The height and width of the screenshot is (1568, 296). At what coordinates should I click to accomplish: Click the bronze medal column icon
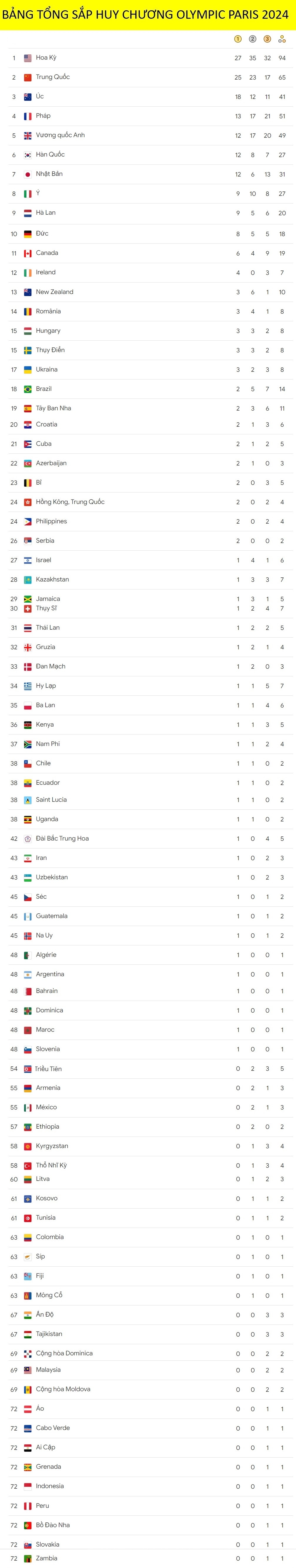(x=267, y=39)
